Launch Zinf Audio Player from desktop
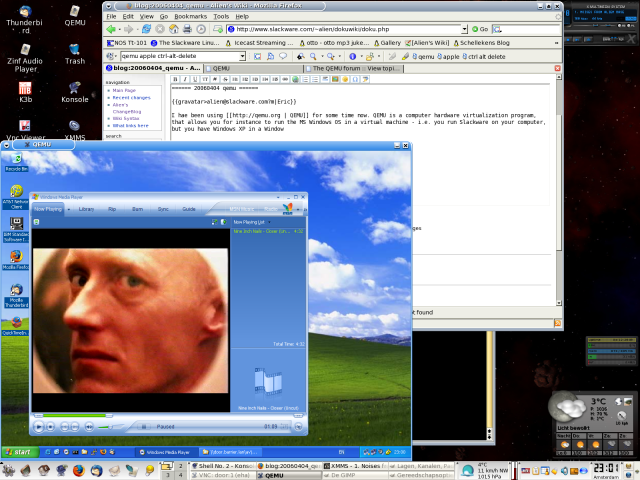This screenshot has height=480, width=640. point(25,58)
